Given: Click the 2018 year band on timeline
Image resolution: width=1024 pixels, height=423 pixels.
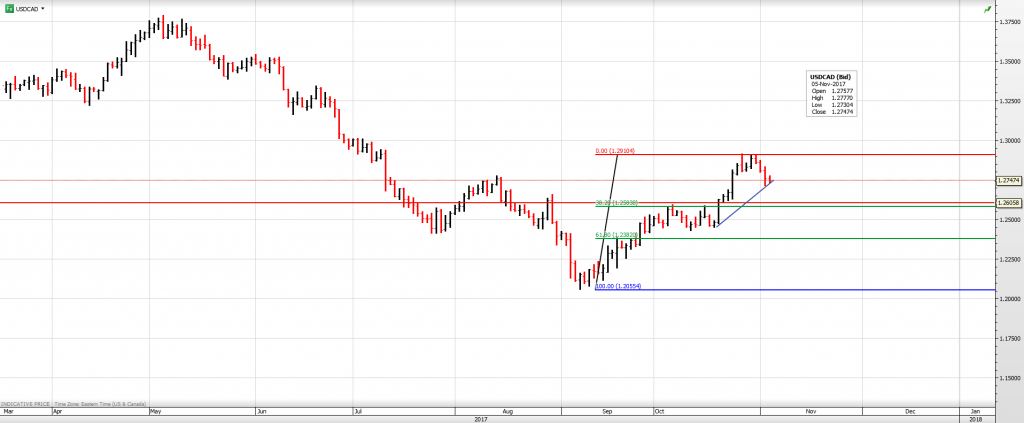Looking at the screenshot, I should click(976, 419).
